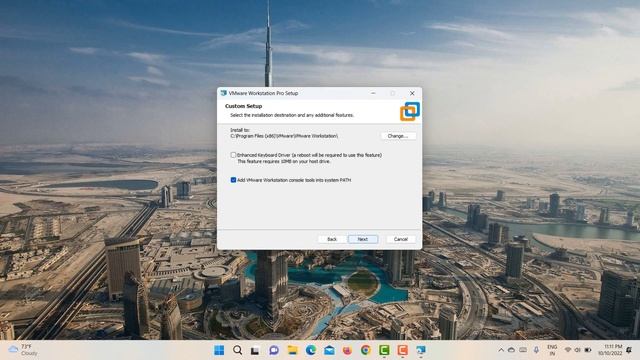Click the Change... install location button

398,136
